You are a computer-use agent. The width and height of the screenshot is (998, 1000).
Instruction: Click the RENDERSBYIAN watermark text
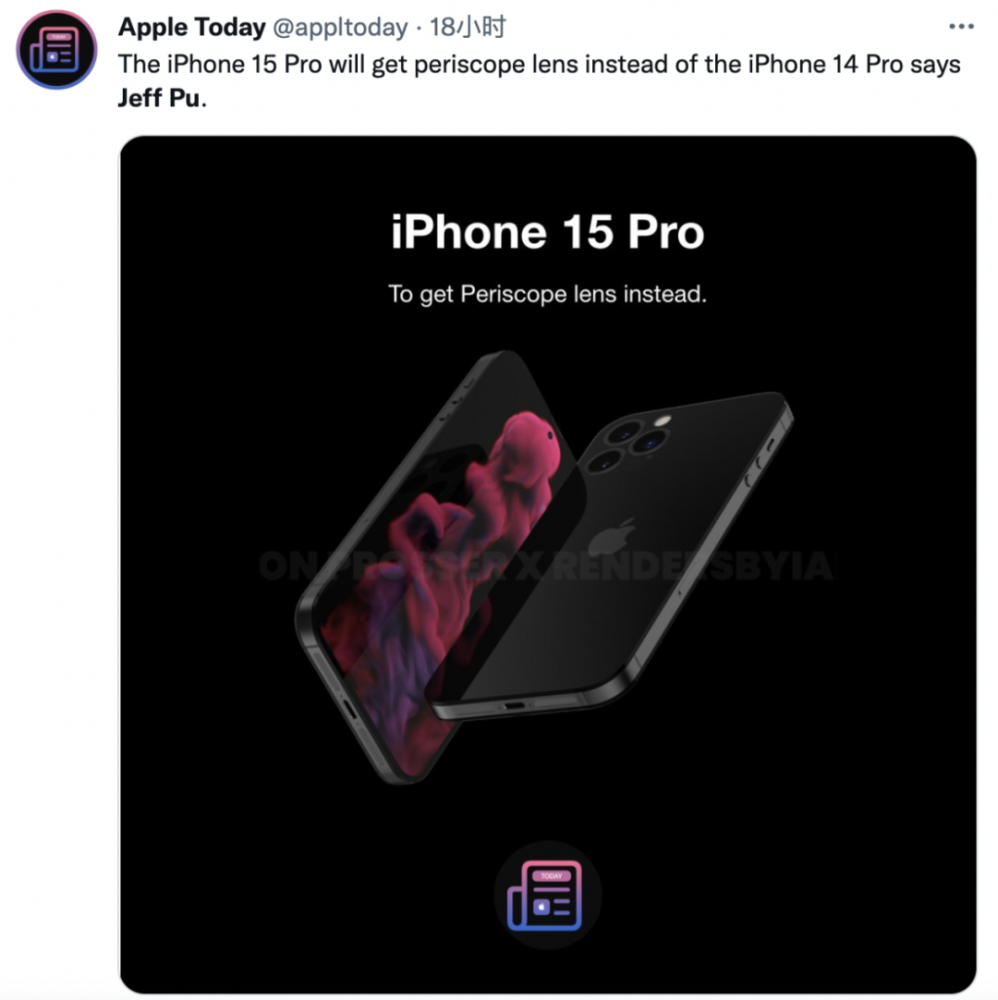[x=692, y=566]
